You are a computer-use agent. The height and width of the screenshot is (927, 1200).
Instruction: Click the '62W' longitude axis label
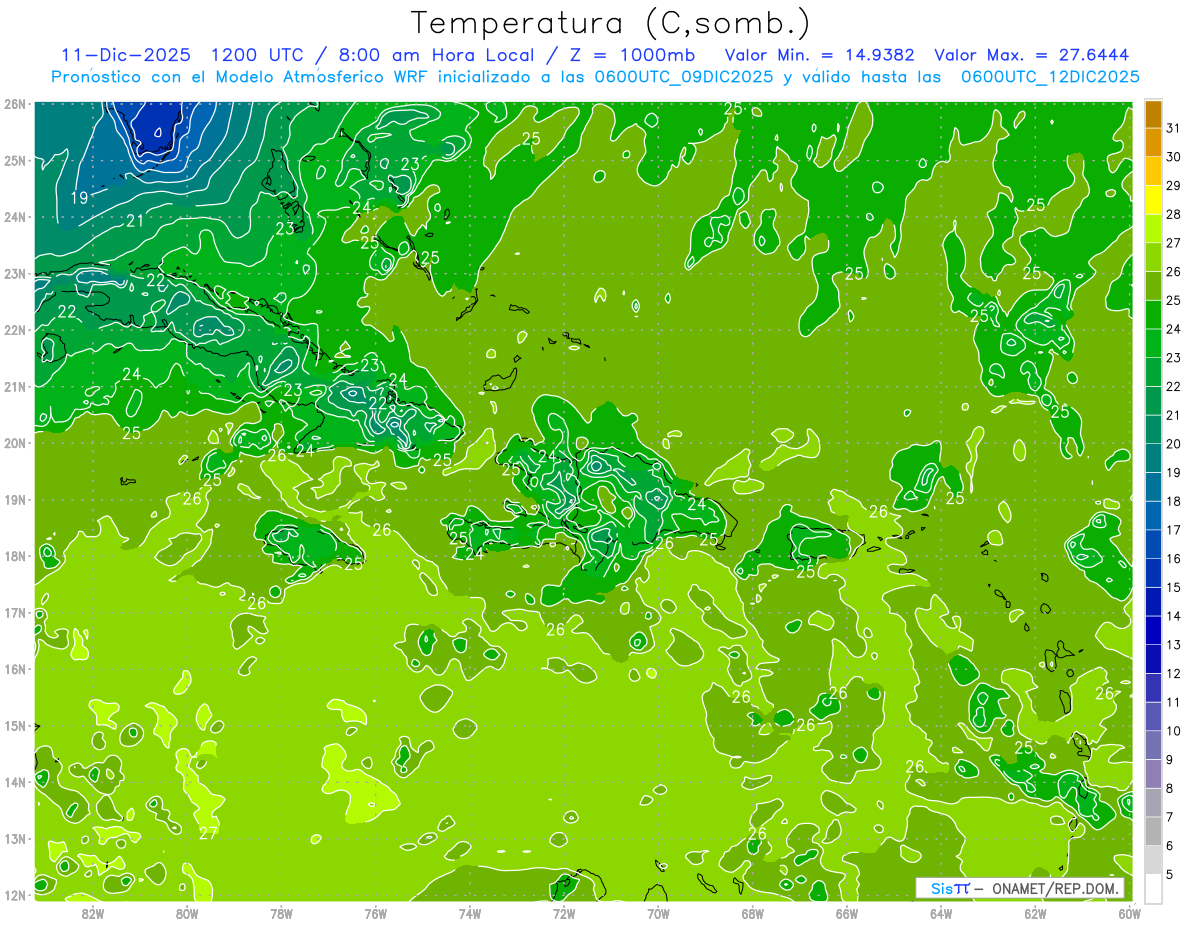pyautogui.click(x=1035, y=914)
